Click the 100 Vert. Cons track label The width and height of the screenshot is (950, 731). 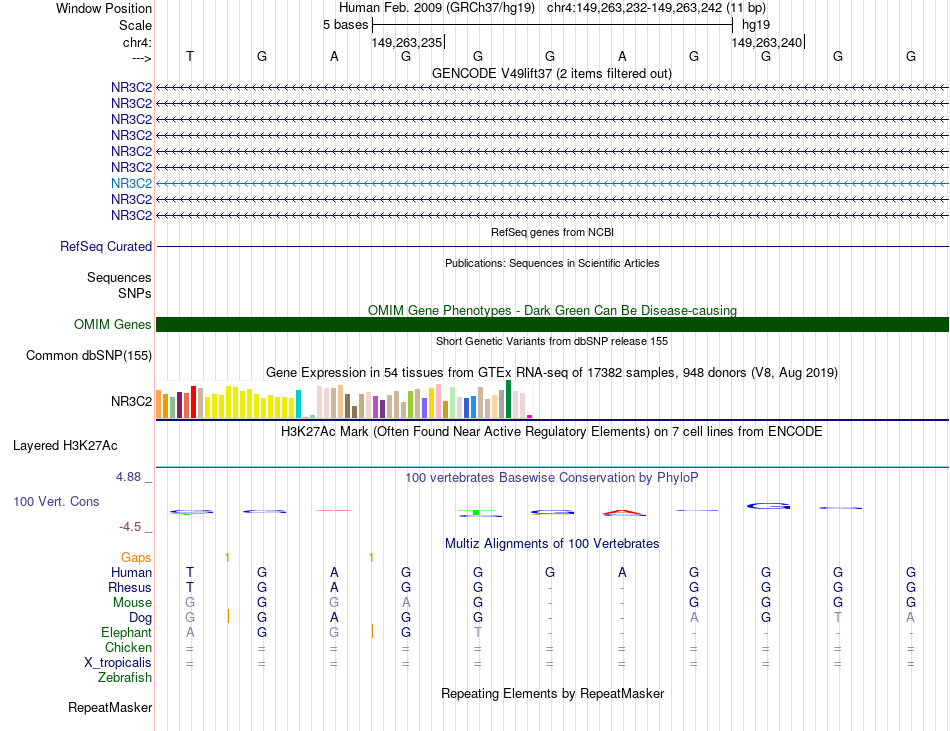(56, 501)
